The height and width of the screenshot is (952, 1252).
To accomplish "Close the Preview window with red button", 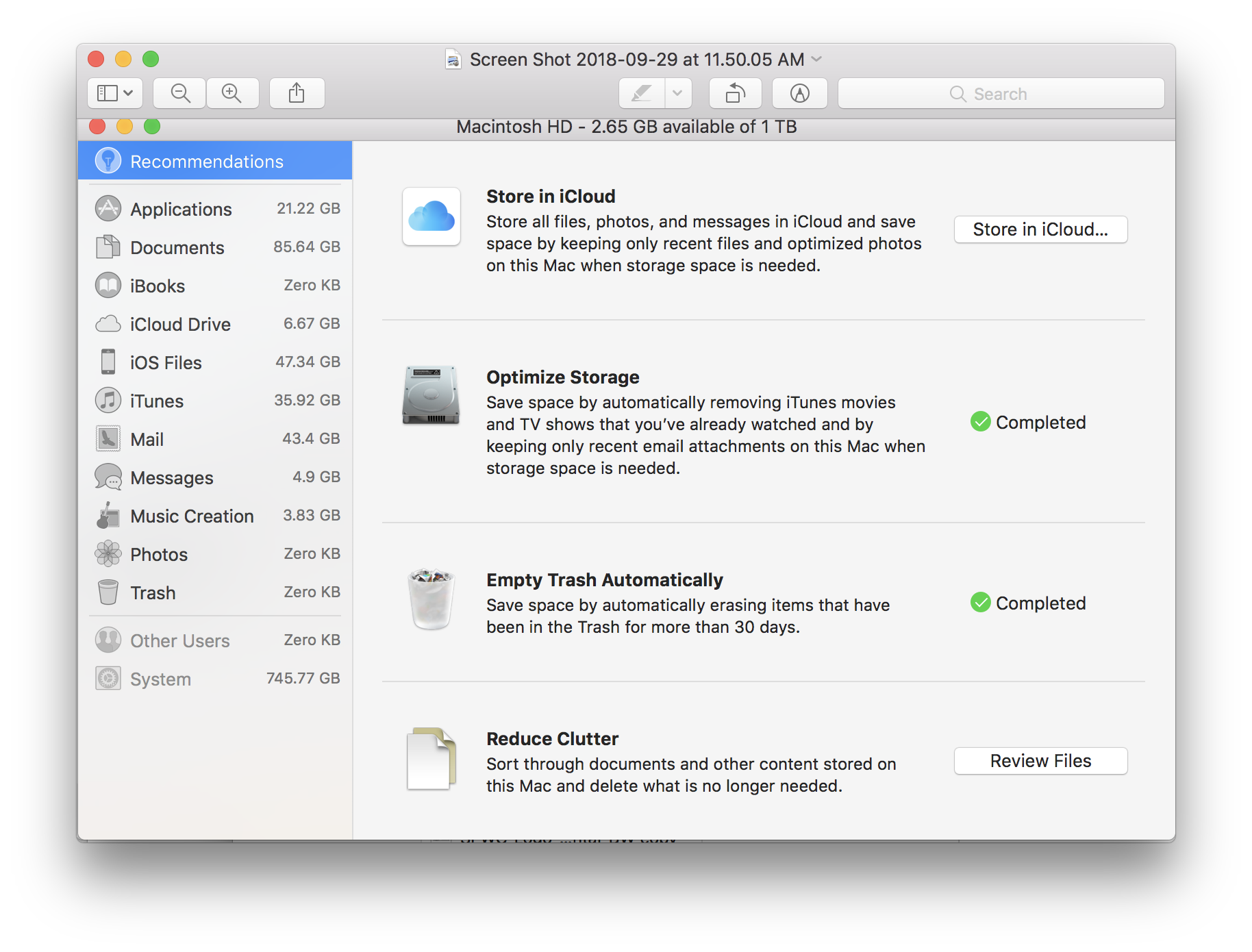I will pos(97,60).
